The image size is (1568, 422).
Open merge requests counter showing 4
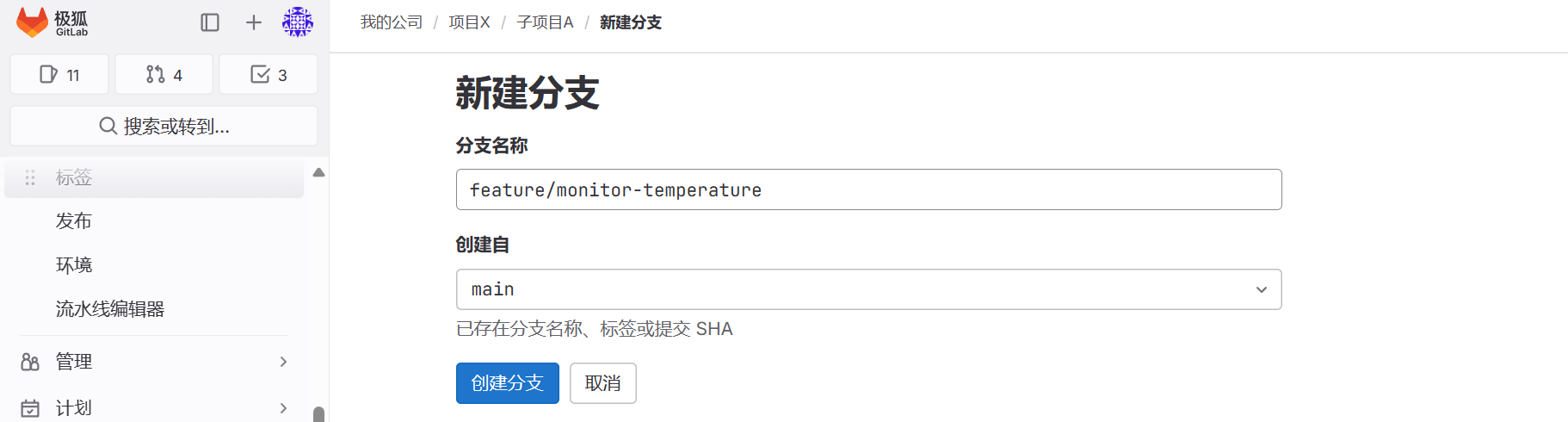(164, 75)
